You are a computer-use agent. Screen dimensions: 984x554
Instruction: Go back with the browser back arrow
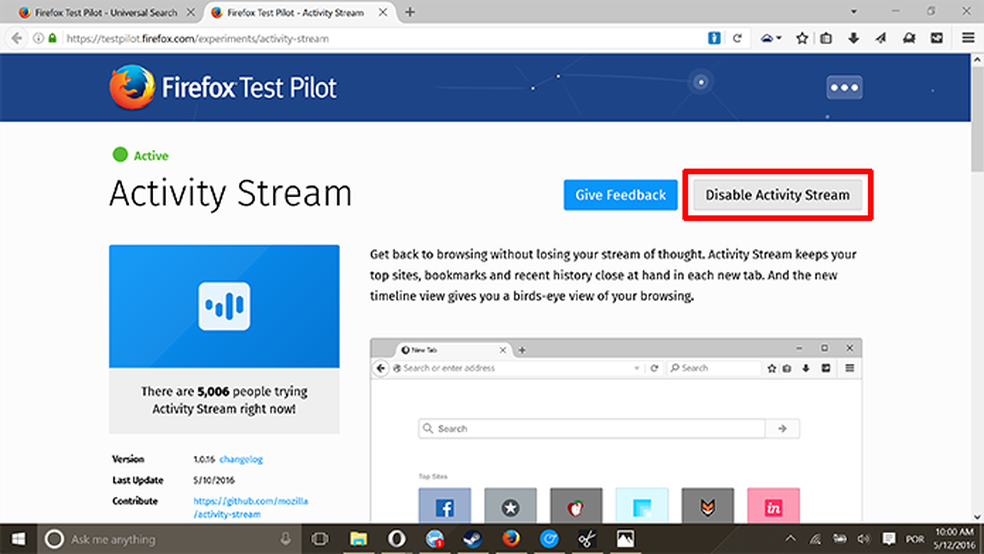(17, 38)
